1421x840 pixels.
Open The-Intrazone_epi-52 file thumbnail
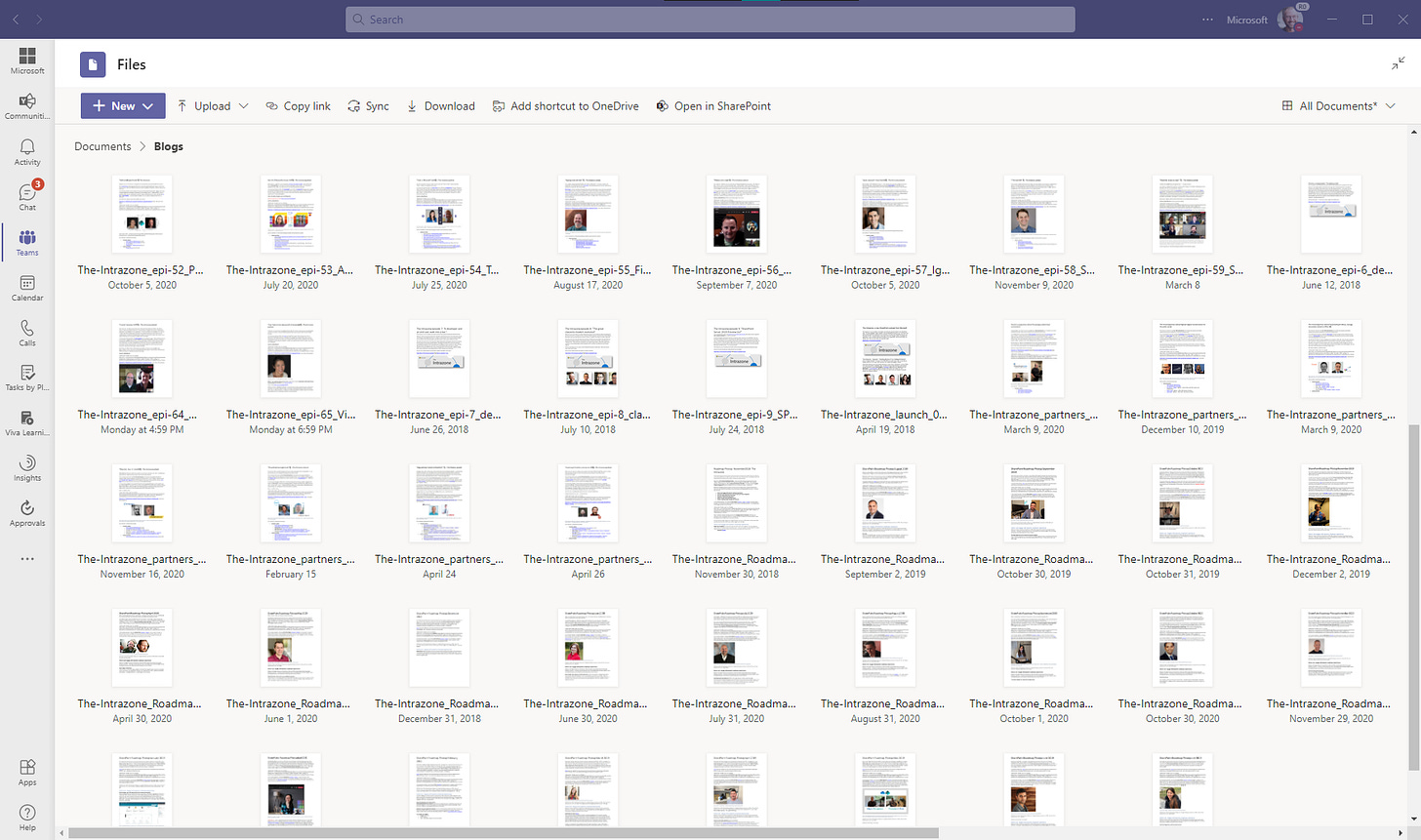142,215
